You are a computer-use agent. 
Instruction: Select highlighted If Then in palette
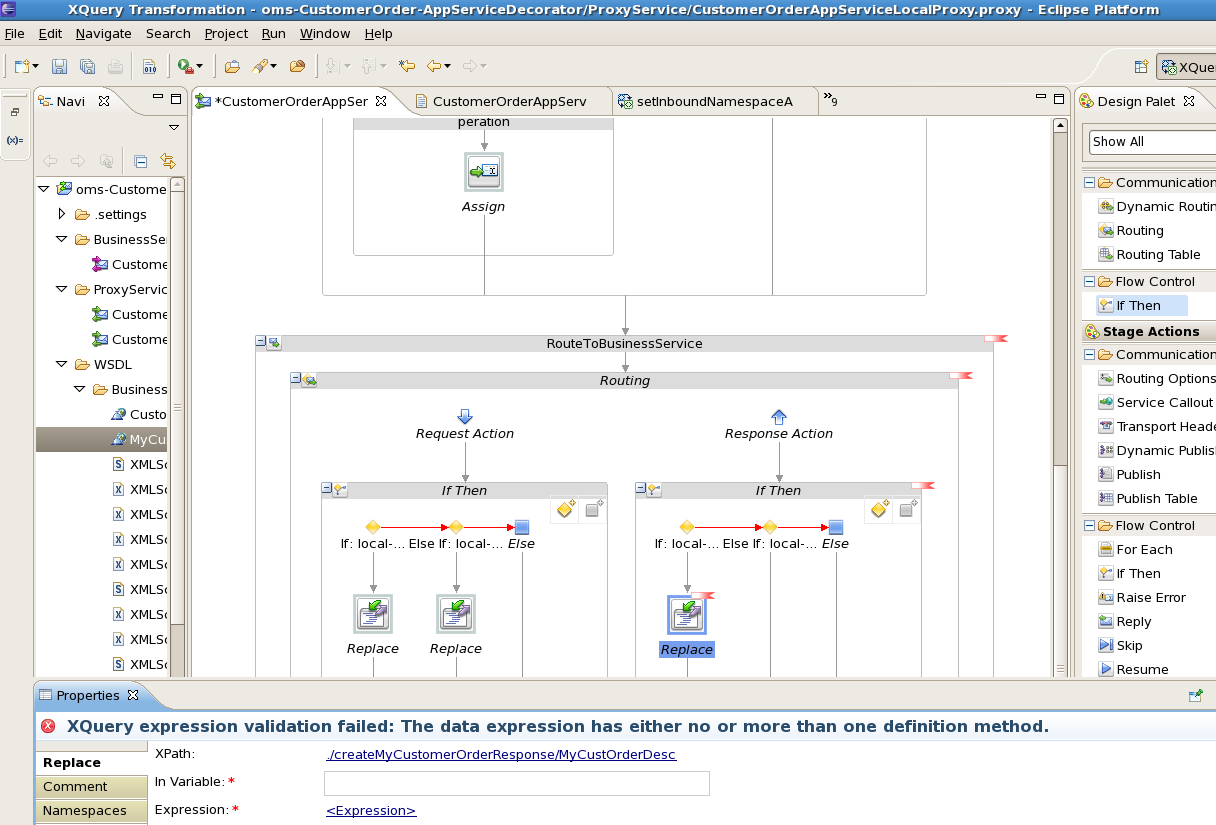(1141, 305)
